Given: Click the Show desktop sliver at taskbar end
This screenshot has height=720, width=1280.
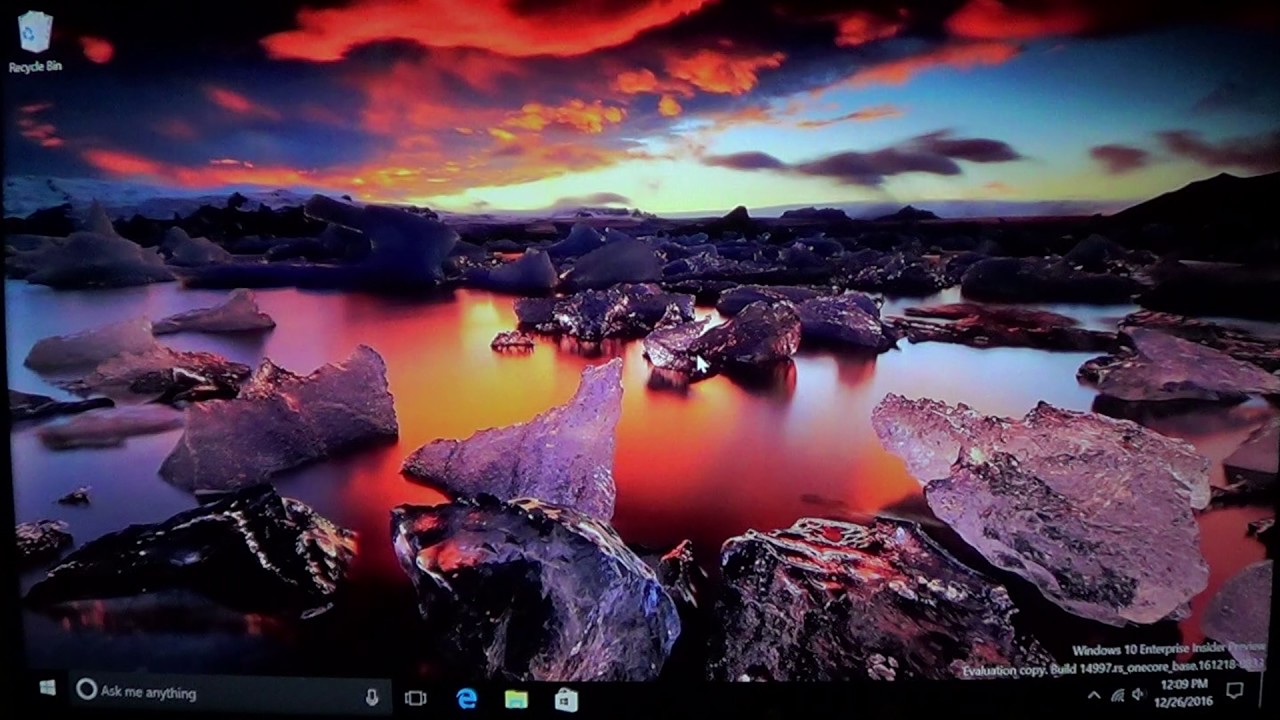Looking at the screenshot, I should (x=1261, y=690).
